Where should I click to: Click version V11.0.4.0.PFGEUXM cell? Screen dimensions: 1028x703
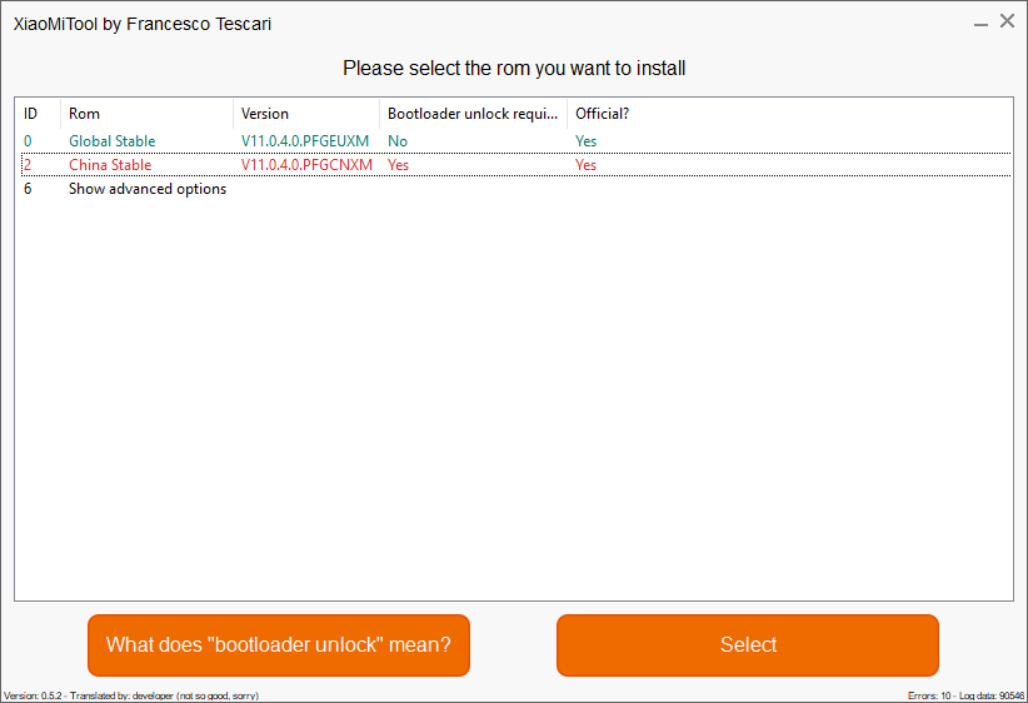pyautogui.click(x=305, y=141)
